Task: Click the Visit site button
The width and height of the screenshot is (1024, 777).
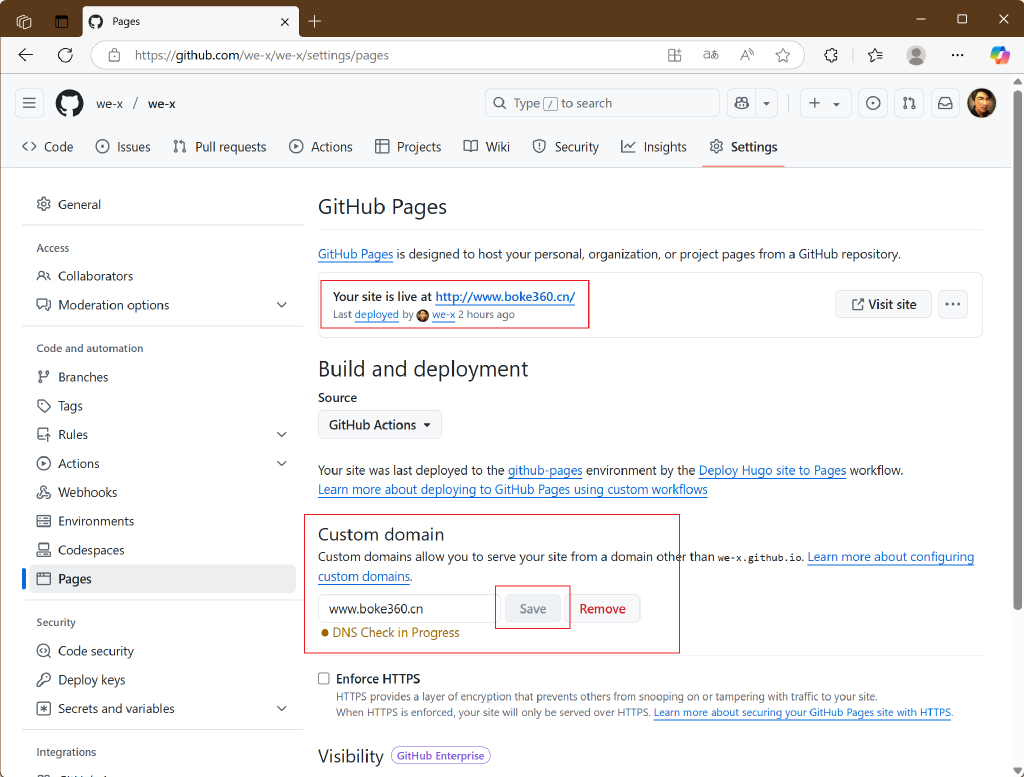Action: (x=883, y=304)
